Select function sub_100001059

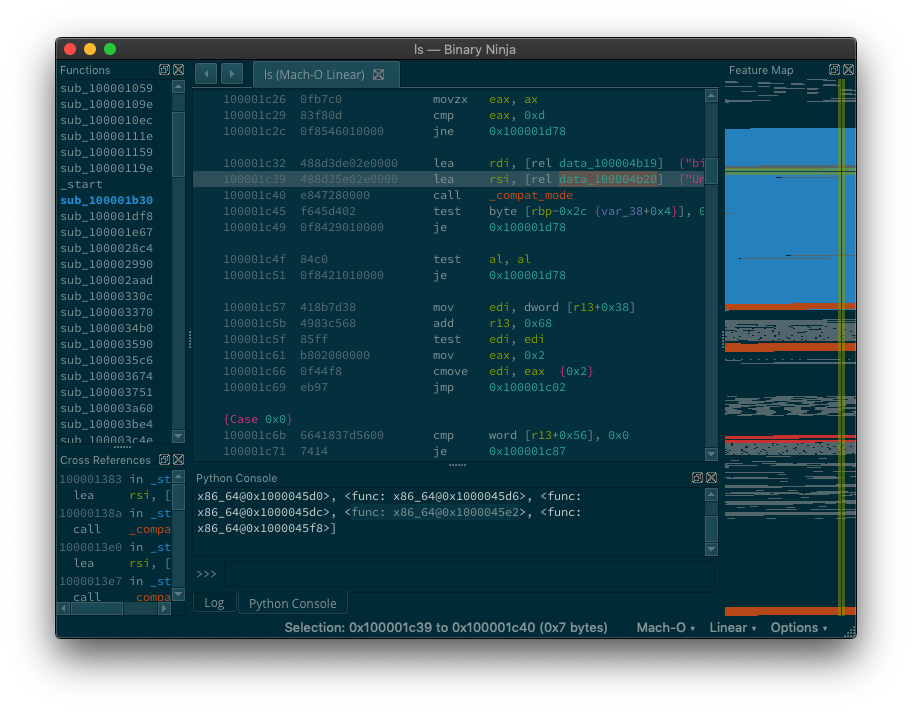click(106, 88)
